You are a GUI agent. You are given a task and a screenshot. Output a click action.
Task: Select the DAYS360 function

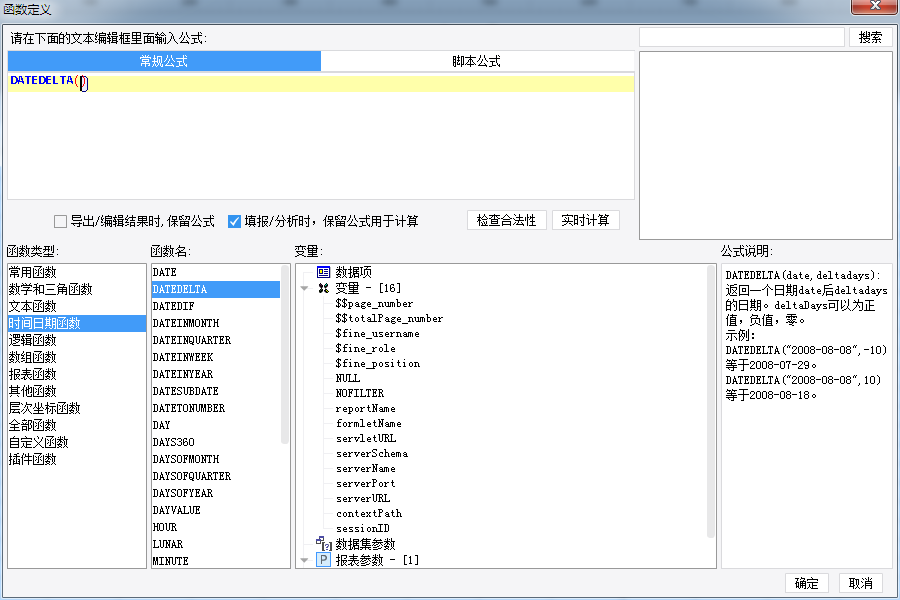pyautogui.click(x=216, y=442)
